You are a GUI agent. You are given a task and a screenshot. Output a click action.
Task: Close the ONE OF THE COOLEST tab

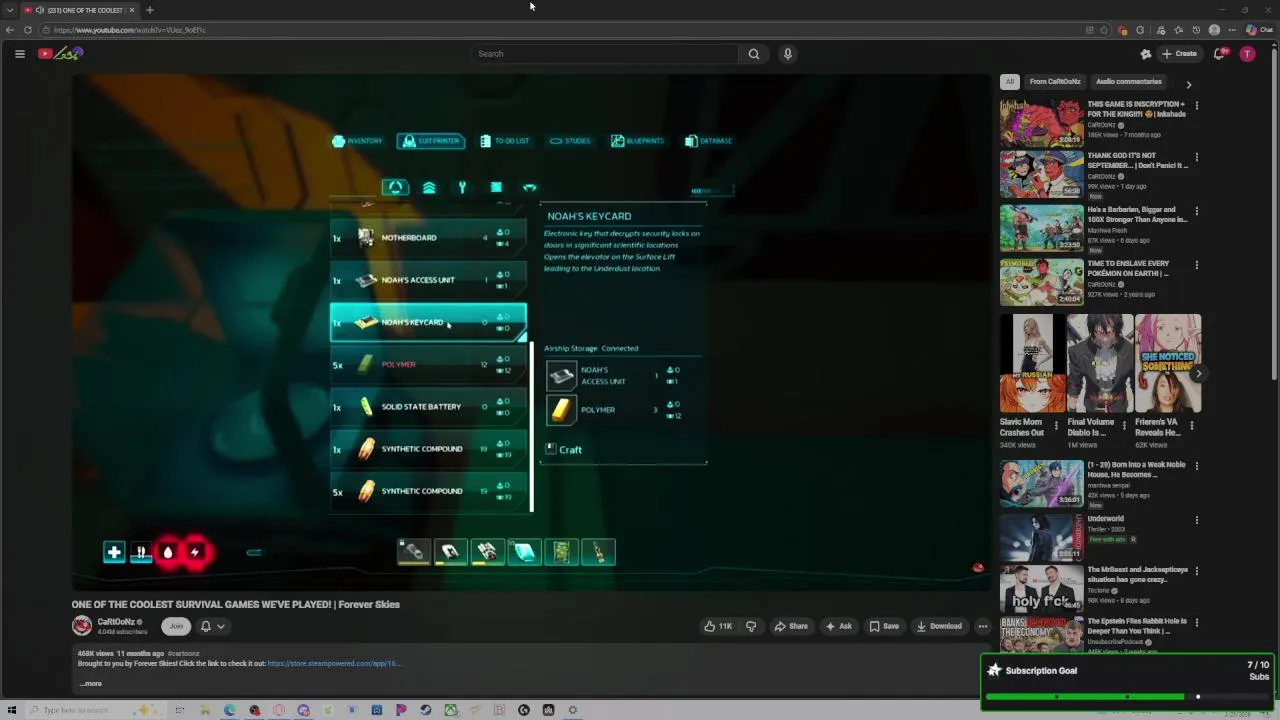pyautogui.click(x=131, y=10)
